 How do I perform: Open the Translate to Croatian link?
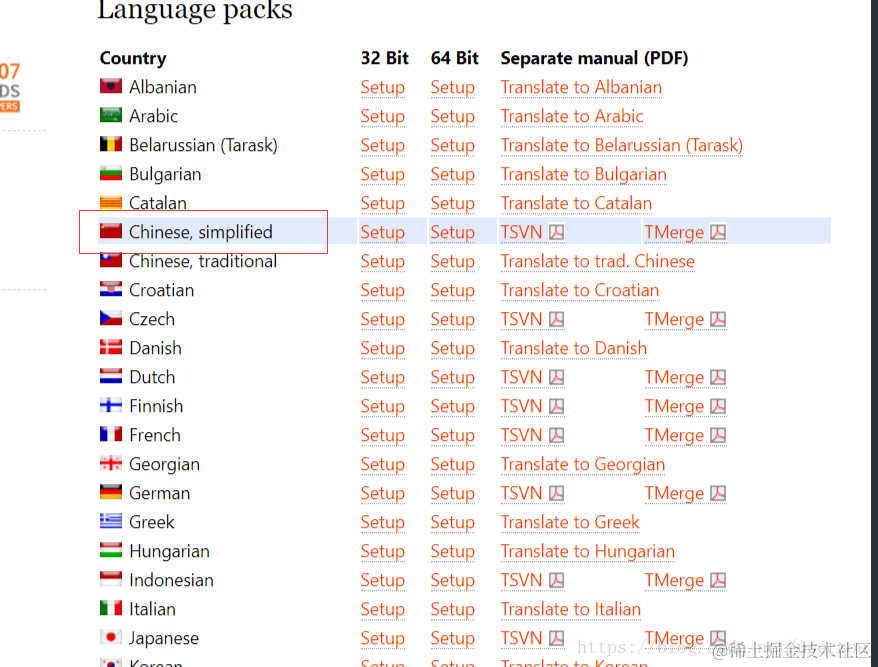pyautogui.click(x=580, y=291)
